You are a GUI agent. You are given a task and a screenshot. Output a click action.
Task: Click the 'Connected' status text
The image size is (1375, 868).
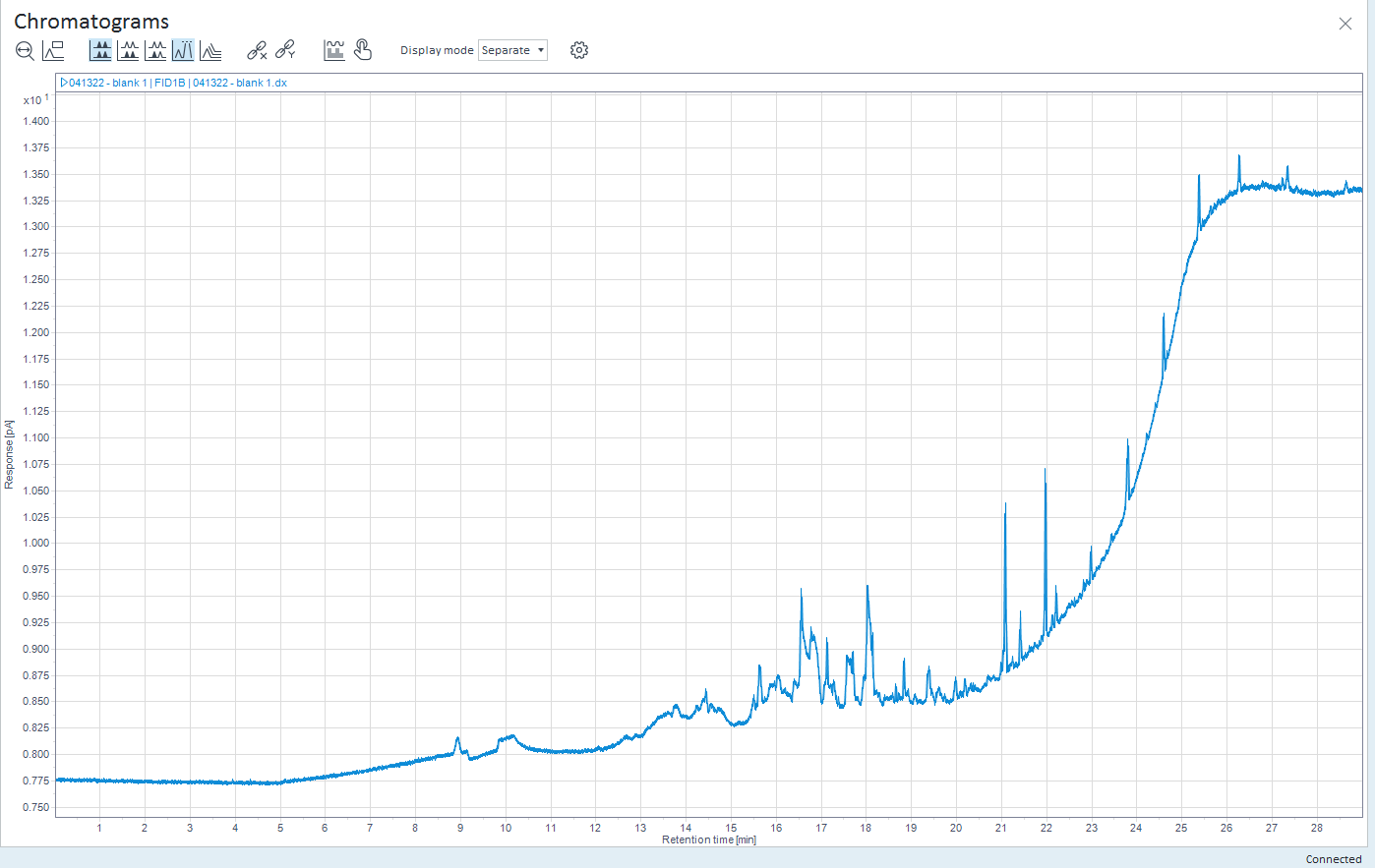(x=1334, y=859)
